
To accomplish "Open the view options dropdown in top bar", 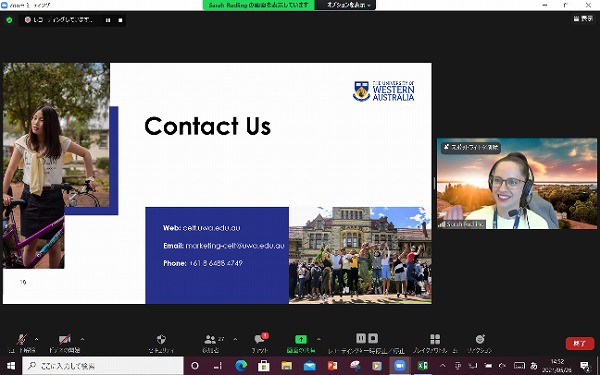I will [349, 5].
